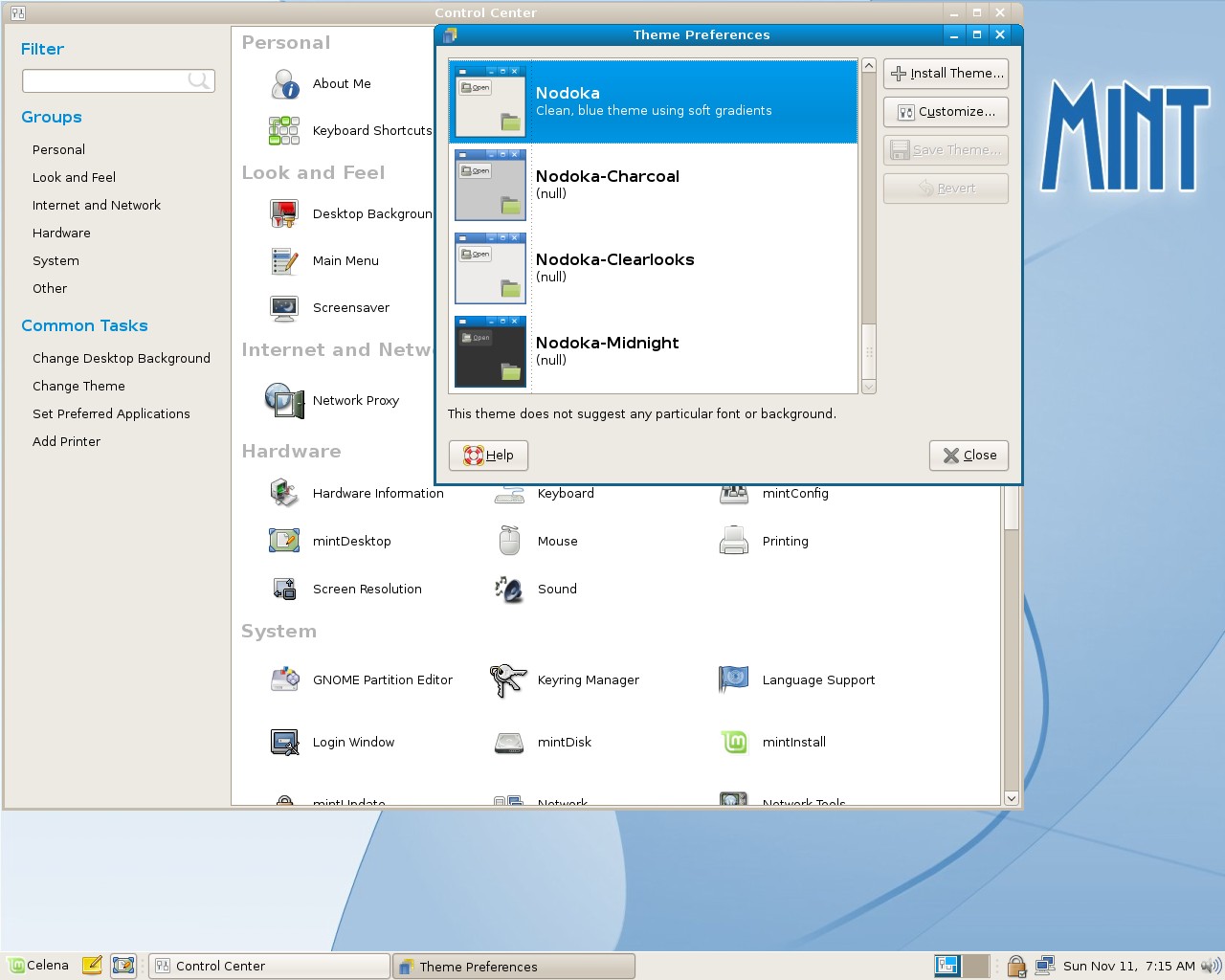The width and height of the screenshot is (1225, 980).
Task: Open the Celena Mint menu
Action: click(39, 966)
